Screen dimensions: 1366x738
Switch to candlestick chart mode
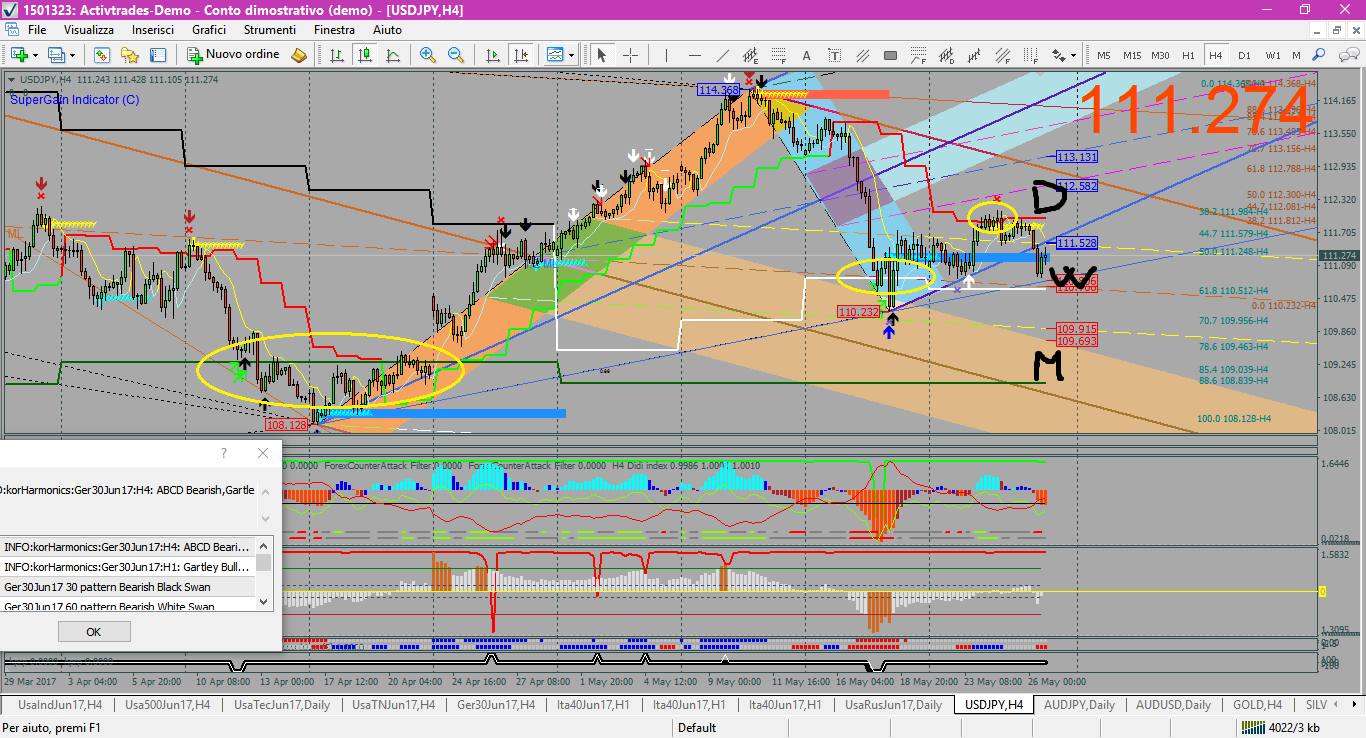[365, 55]
